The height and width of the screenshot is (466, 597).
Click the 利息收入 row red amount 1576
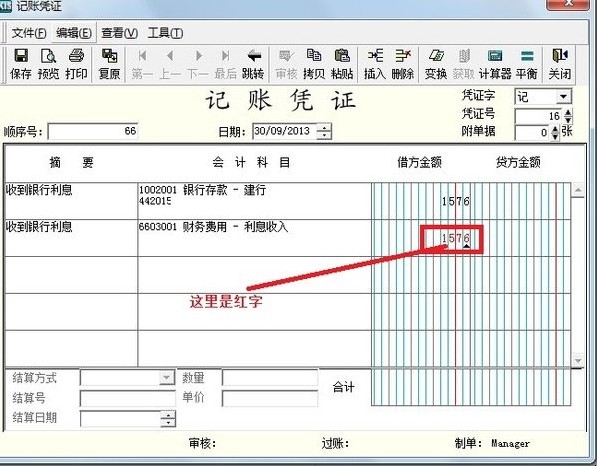pyautogui.click(x=456, y=238)
